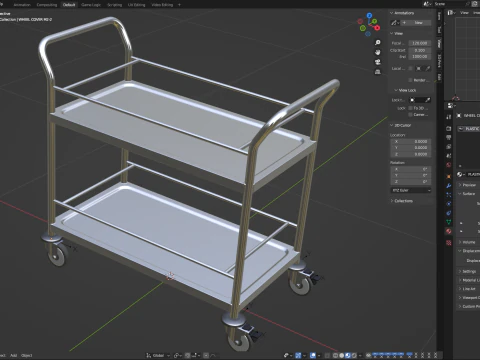Image resolution: width=480 pixels, height=360 pixels.
Task: Enable the Local Camera checkbox
Action: (x=410, y=68)
